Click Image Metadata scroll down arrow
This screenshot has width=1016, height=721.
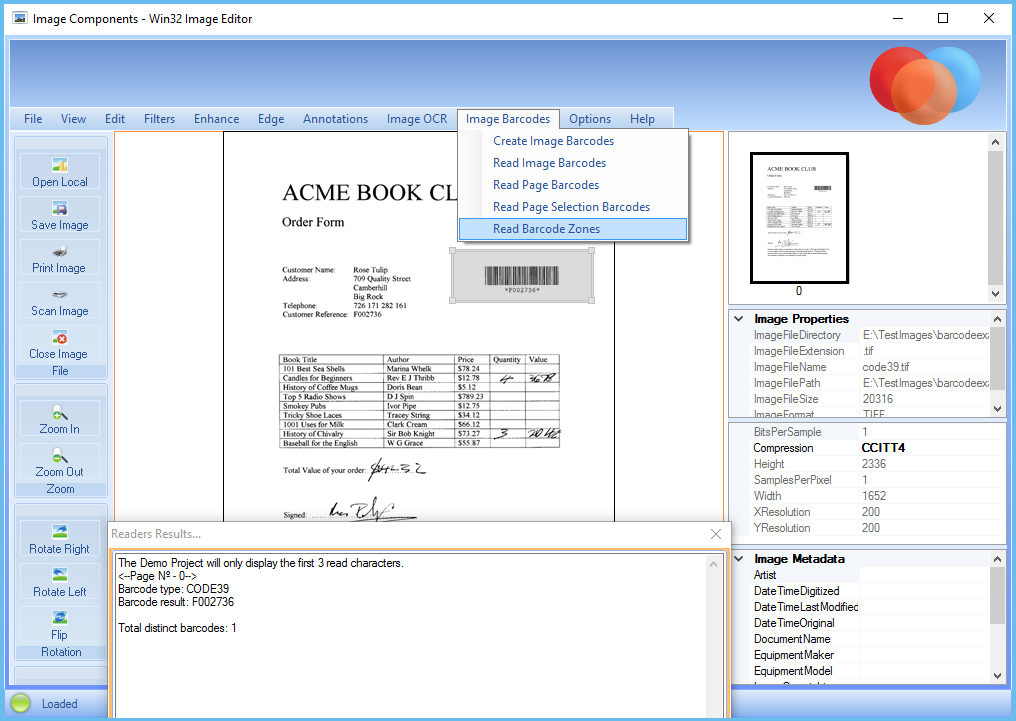click(x=997, y=675)
